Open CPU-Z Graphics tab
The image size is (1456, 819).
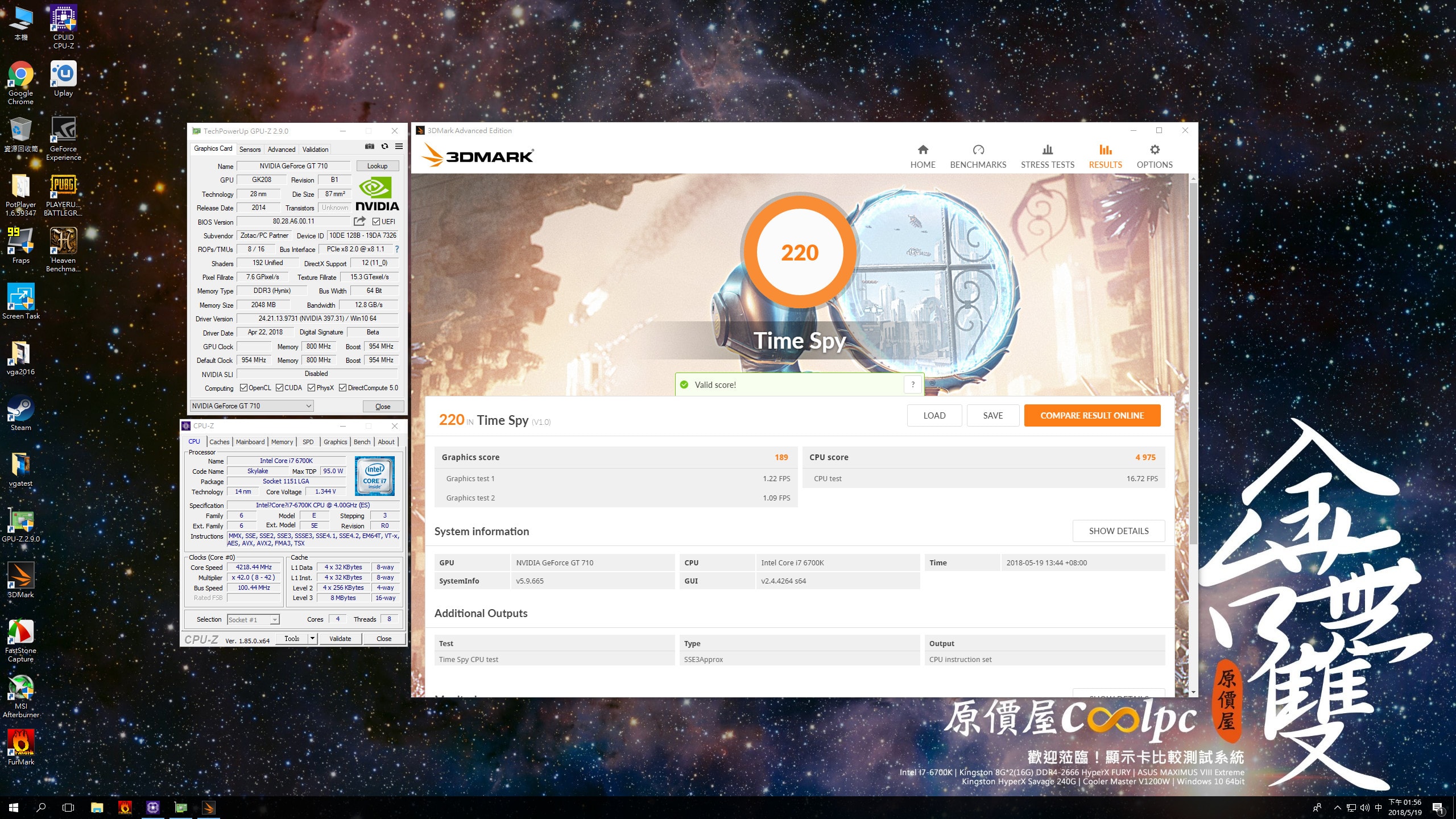[x=335, y=442]
